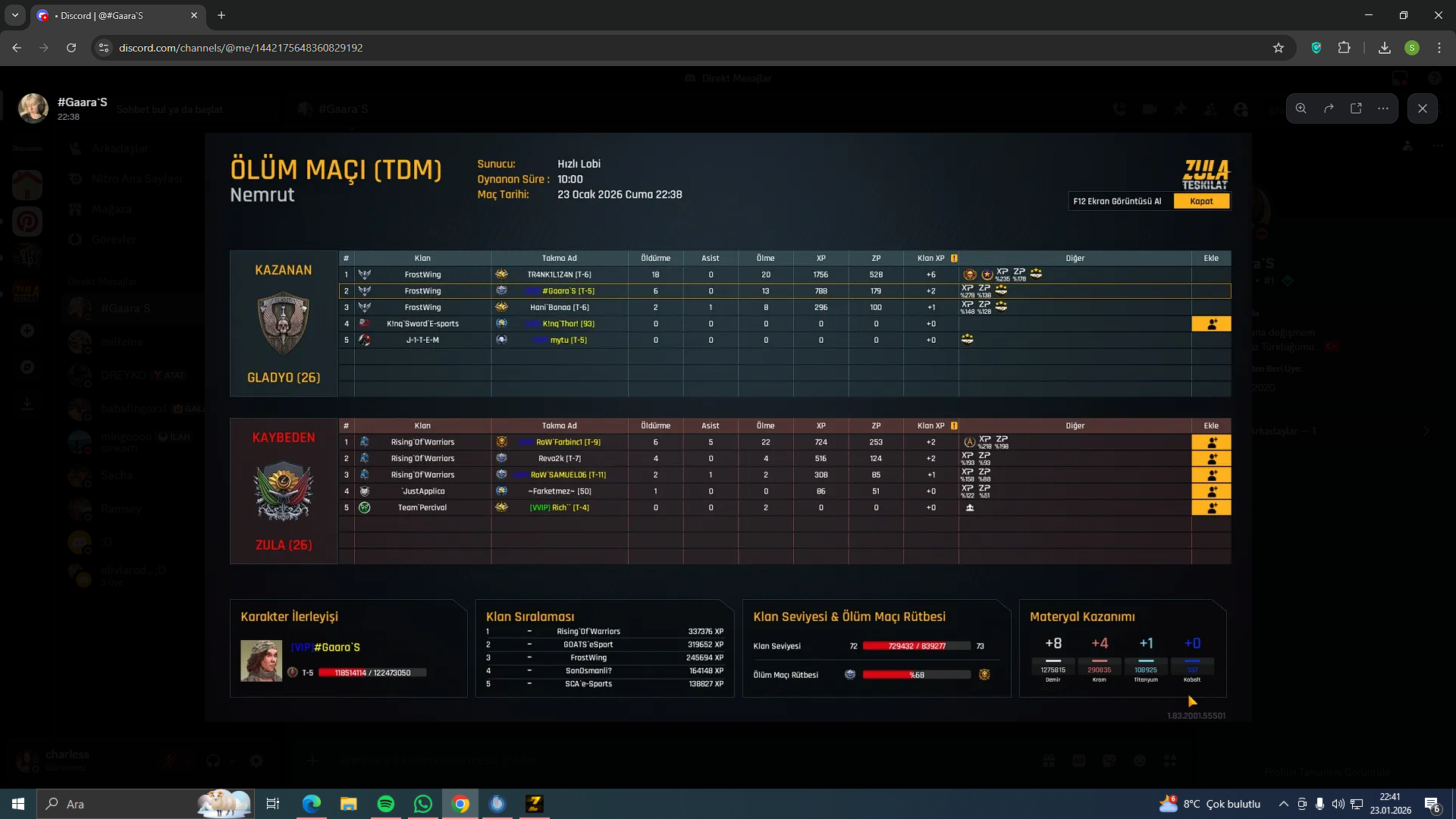
Task: Open Chrome profile menu
Action: [1412, 48]
